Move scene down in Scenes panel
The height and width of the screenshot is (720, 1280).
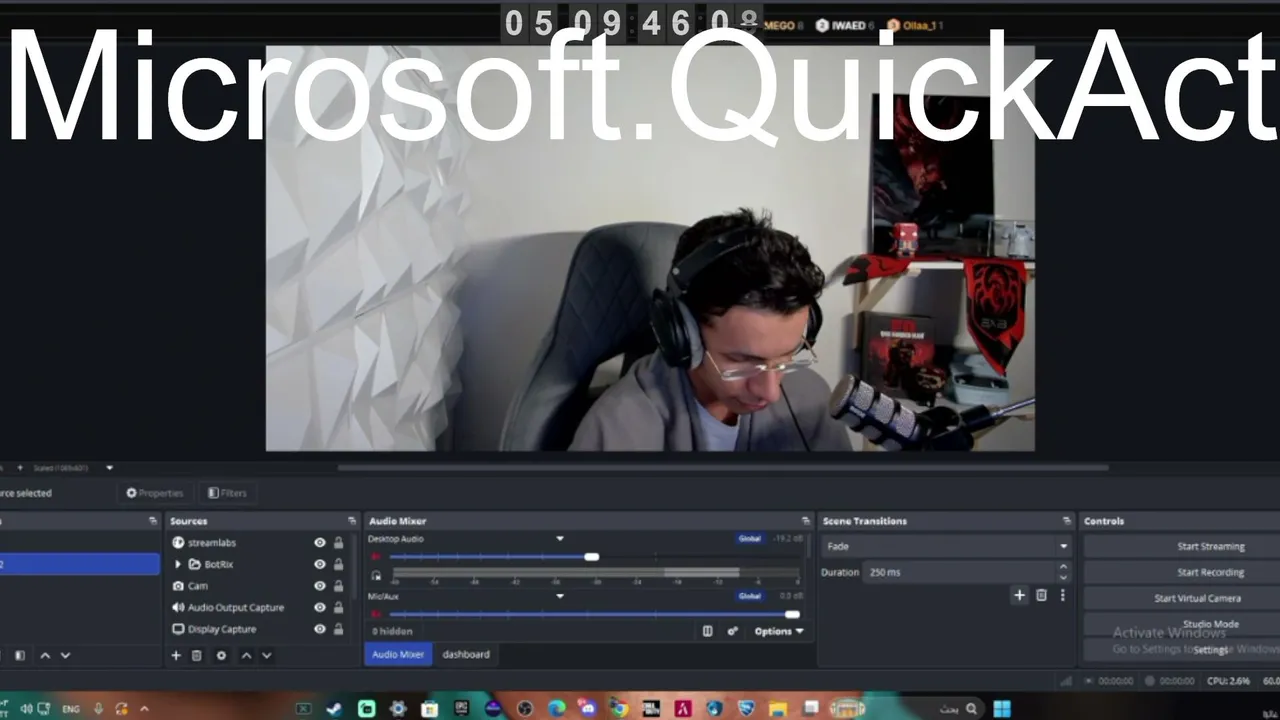click(65, 656)
